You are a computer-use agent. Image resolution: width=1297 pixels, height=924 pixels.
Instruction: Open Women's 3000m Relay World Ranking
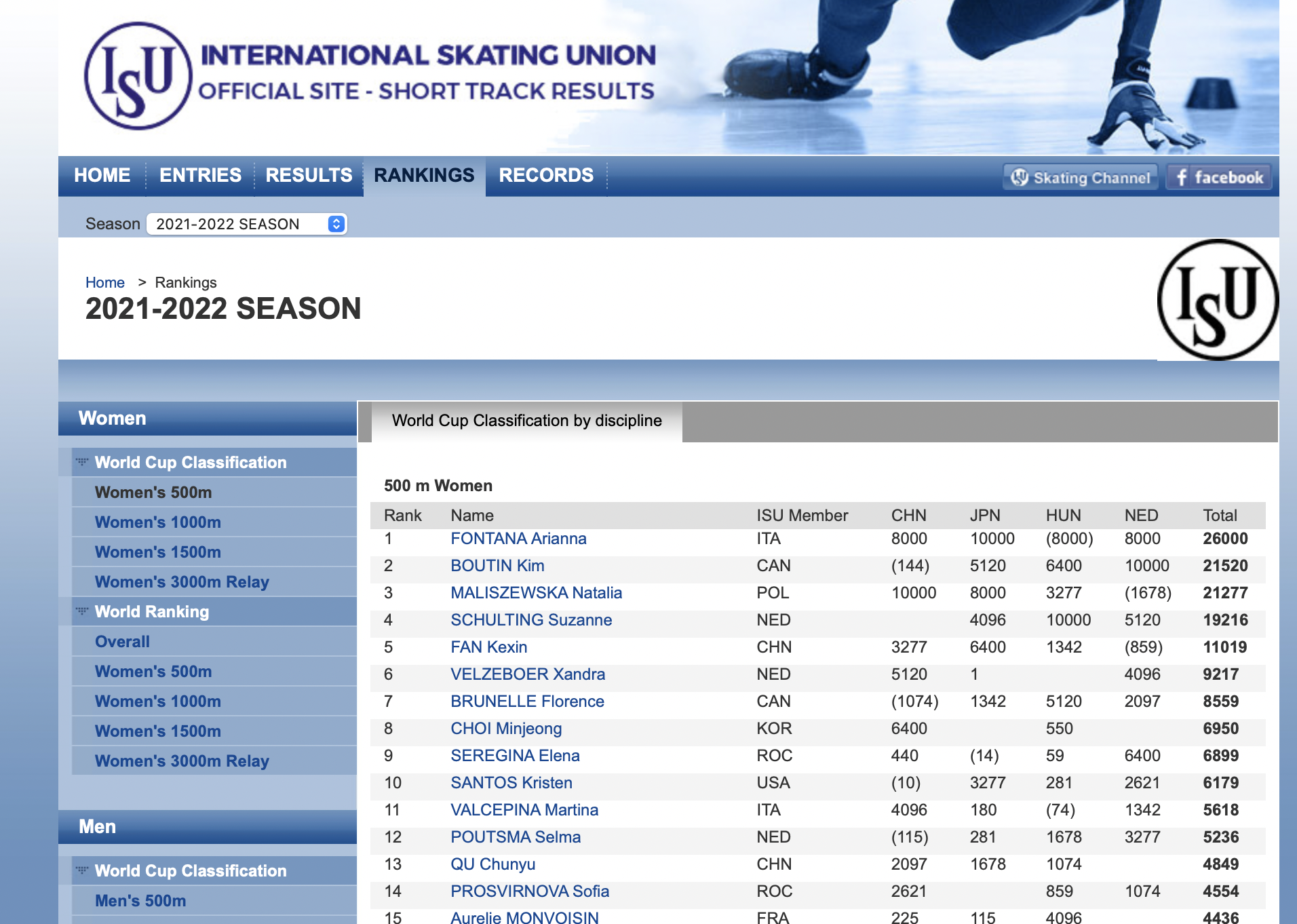(182, 761)
